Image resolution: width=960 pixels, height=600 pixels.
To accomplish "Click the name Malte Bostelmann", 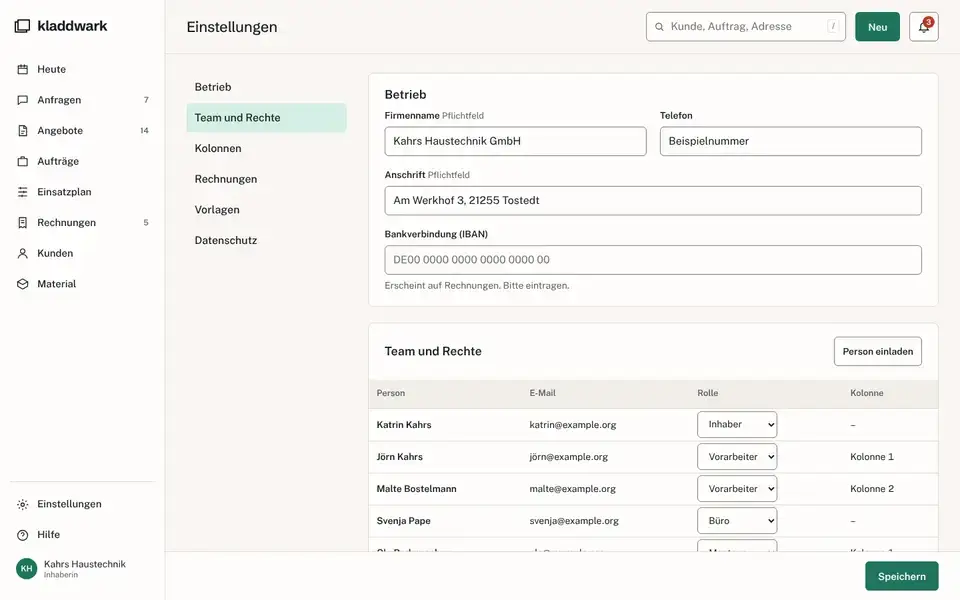I will pyautogui.click(x=416, y=489).
